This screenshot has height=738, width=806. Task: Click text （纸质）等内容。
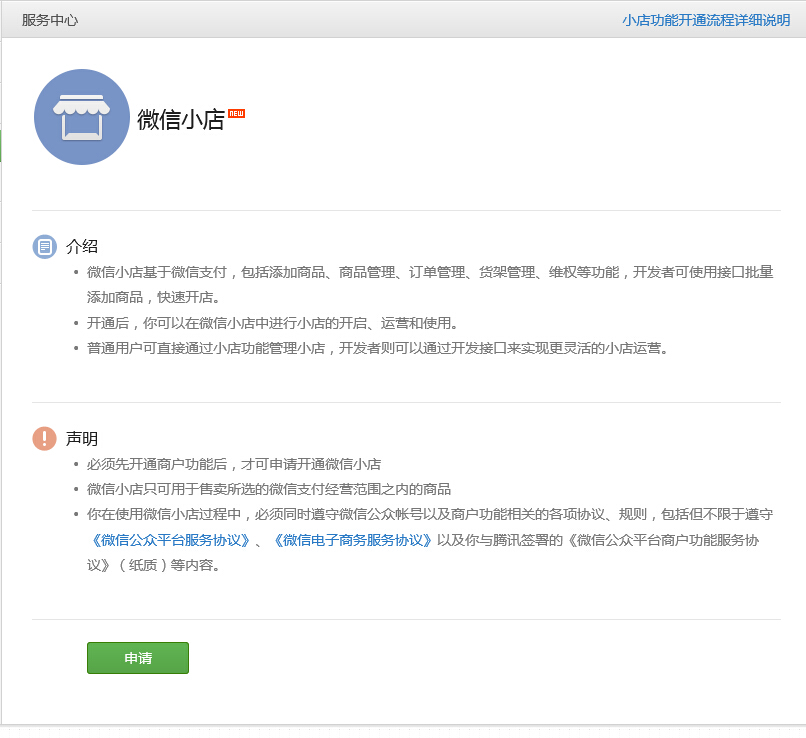click(169, 565)
